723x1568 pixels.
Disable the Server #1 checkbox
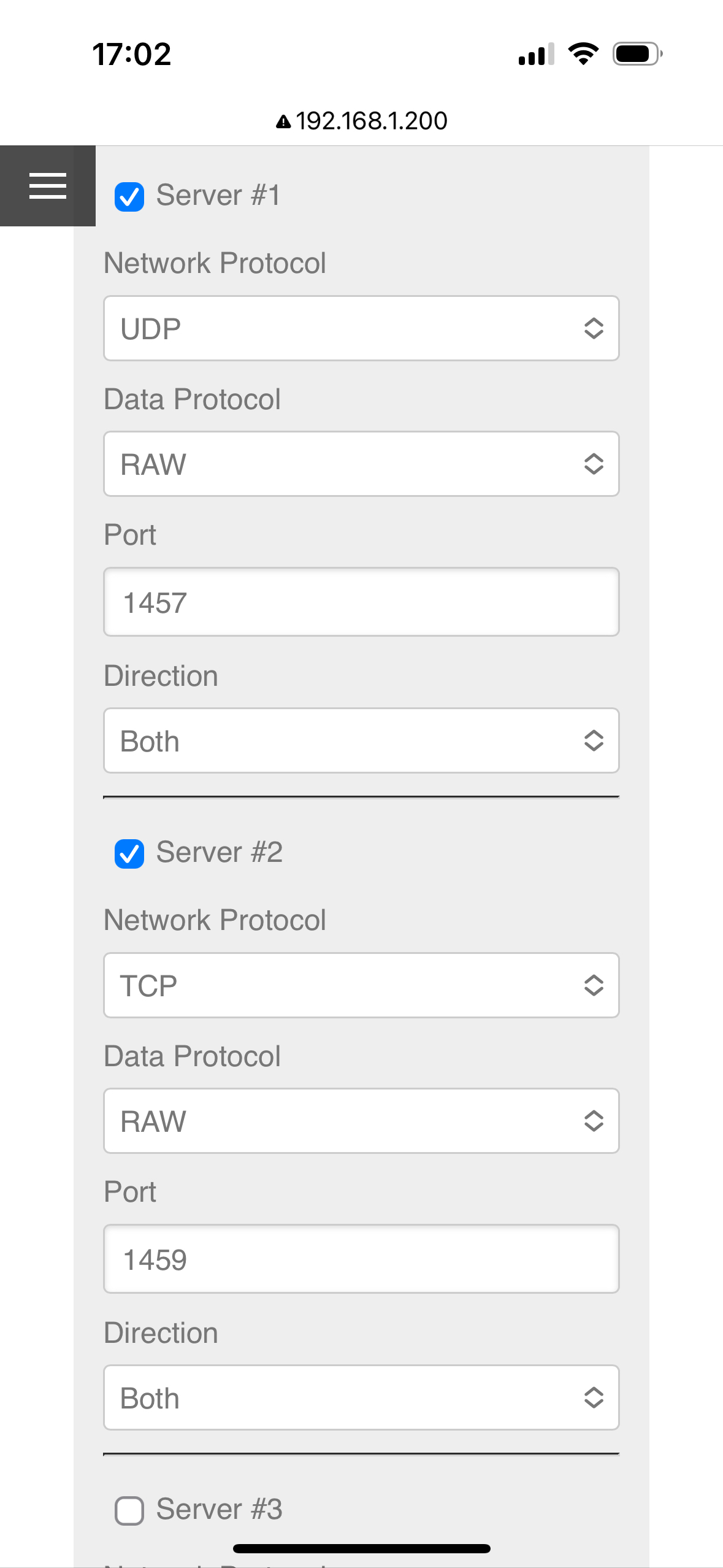click(129, 197)
